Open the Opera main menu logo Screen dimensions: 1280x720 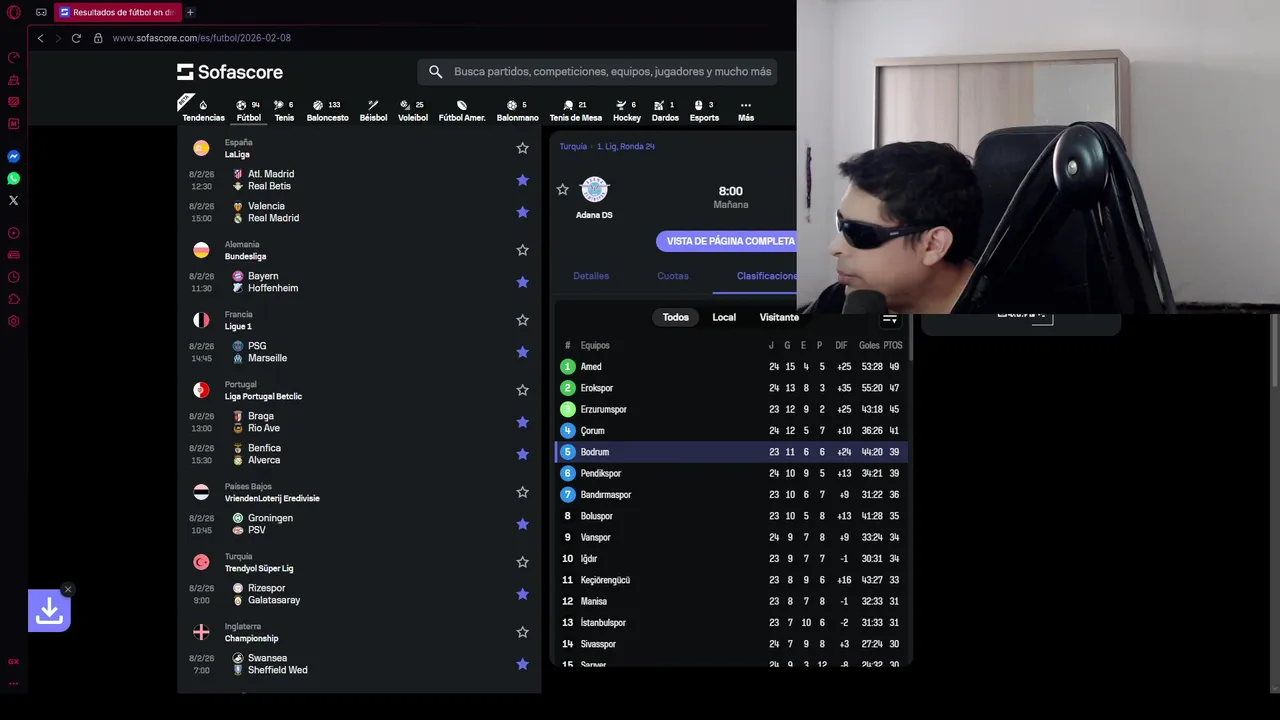pos(14,12)
